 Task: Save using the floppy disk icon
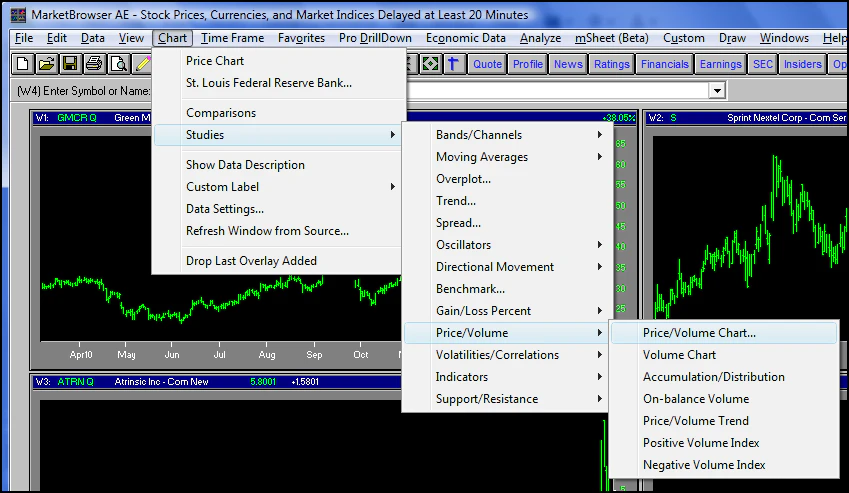(x=70, y=64)
